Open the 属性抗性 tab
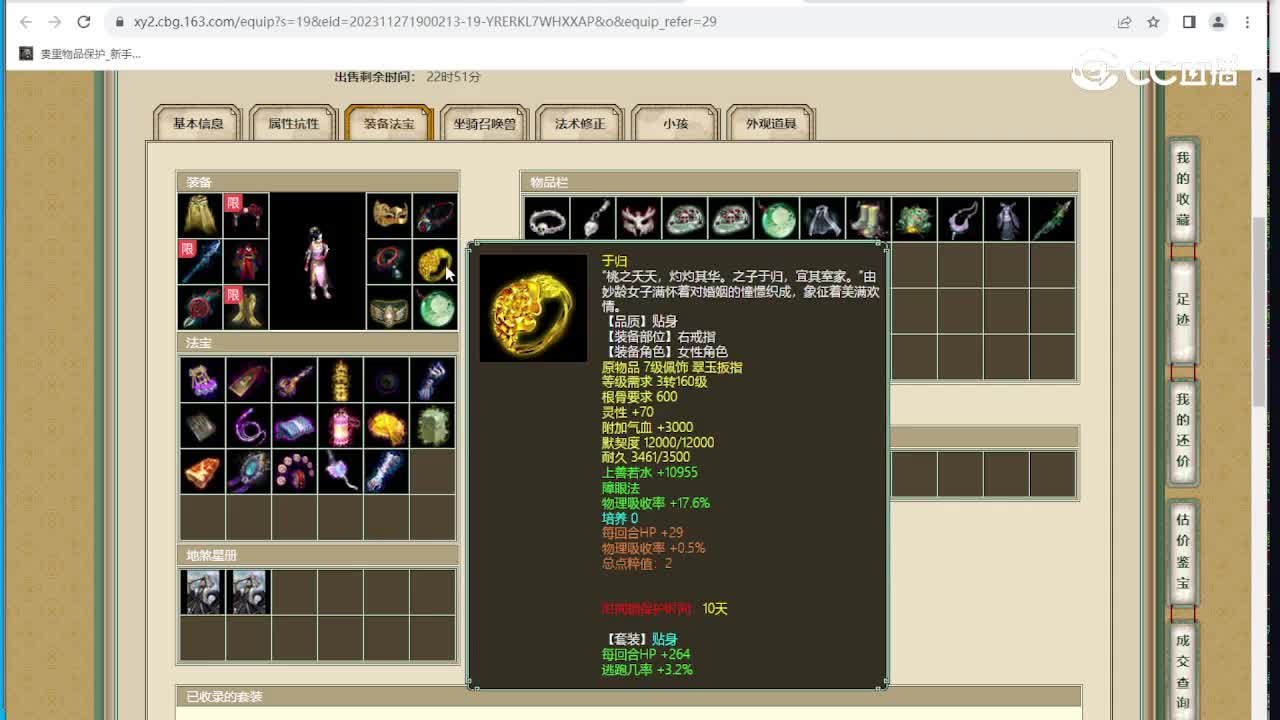The image size is (1280, 720). click(293, 124)
